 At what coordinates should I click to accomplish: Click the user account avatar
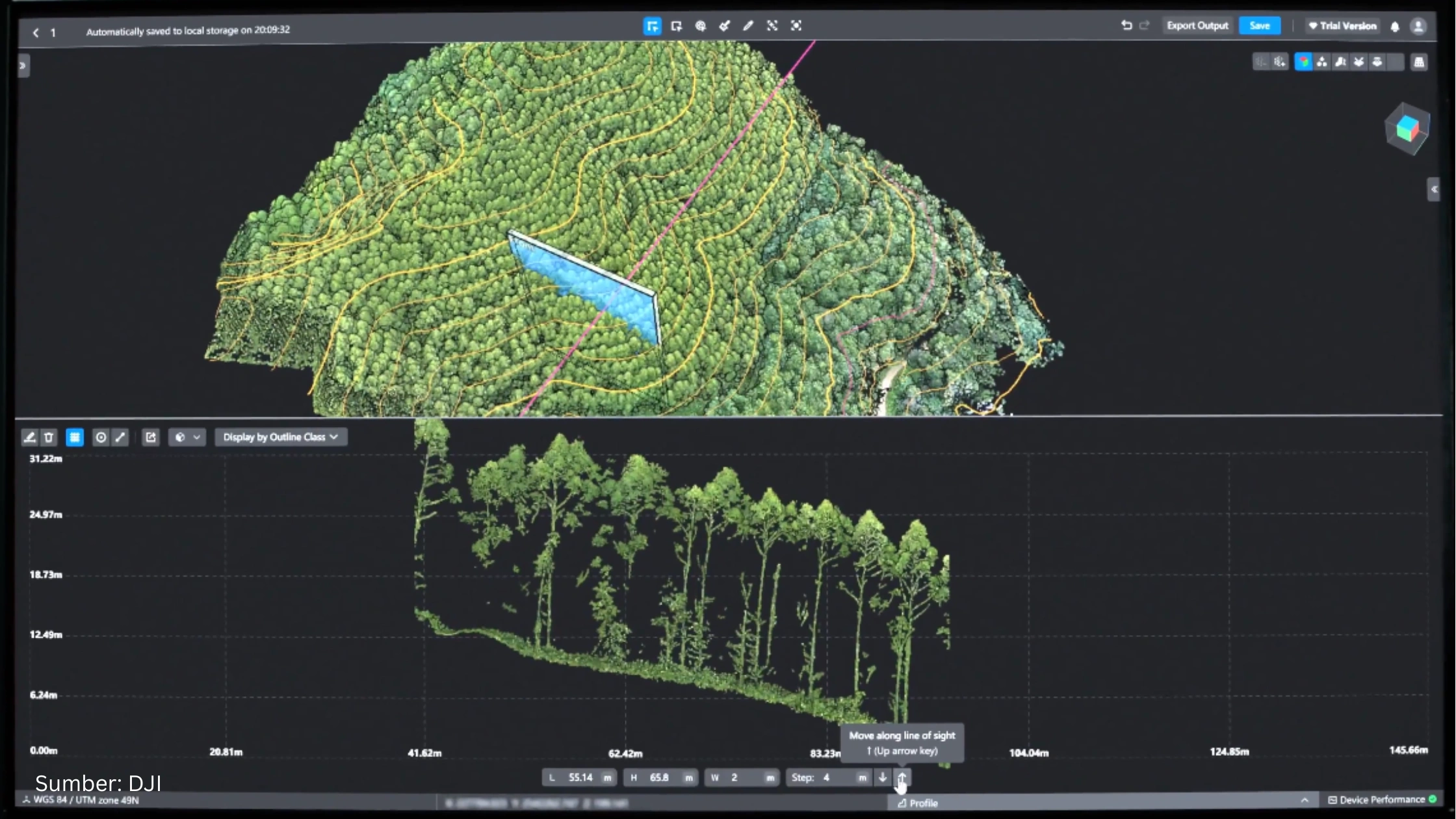point(1418,26)
